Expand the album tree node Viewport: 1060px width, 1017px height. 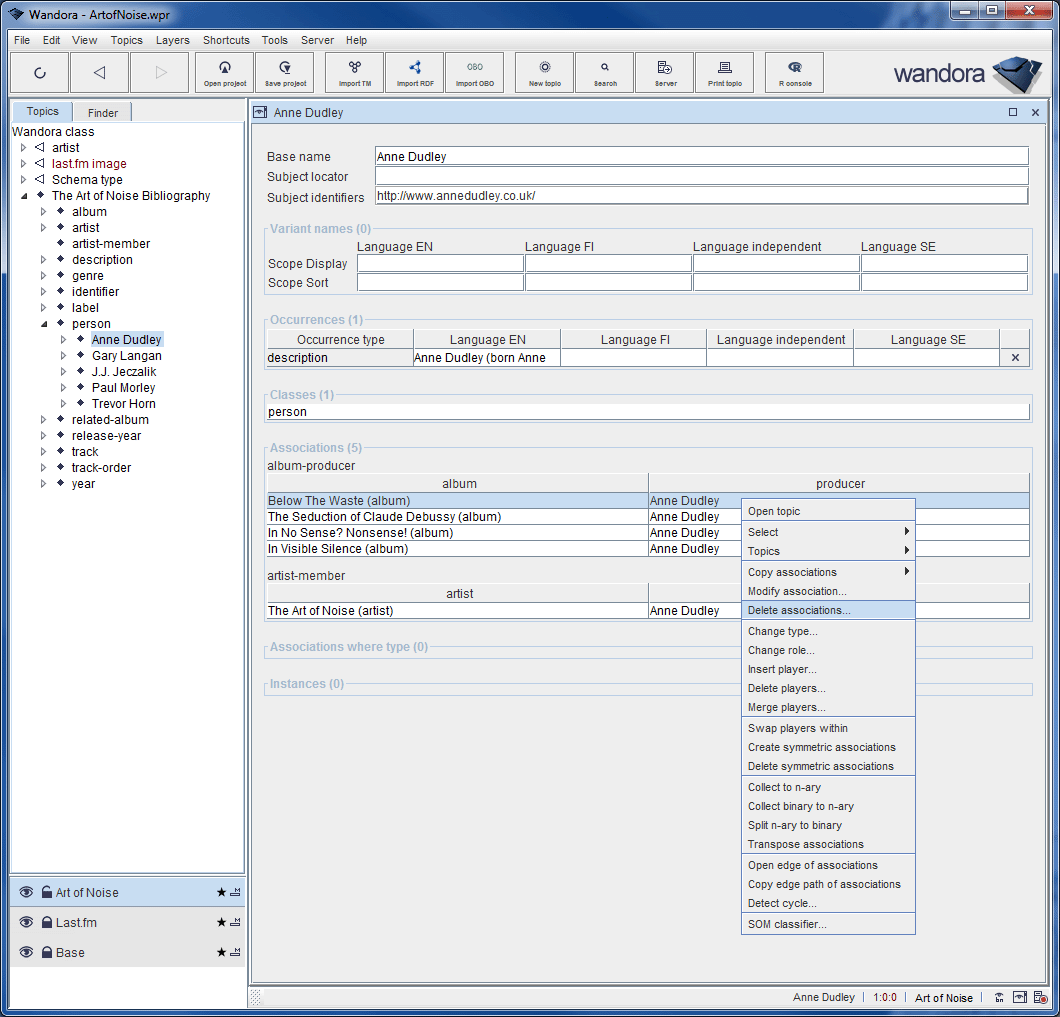(43, 212)
